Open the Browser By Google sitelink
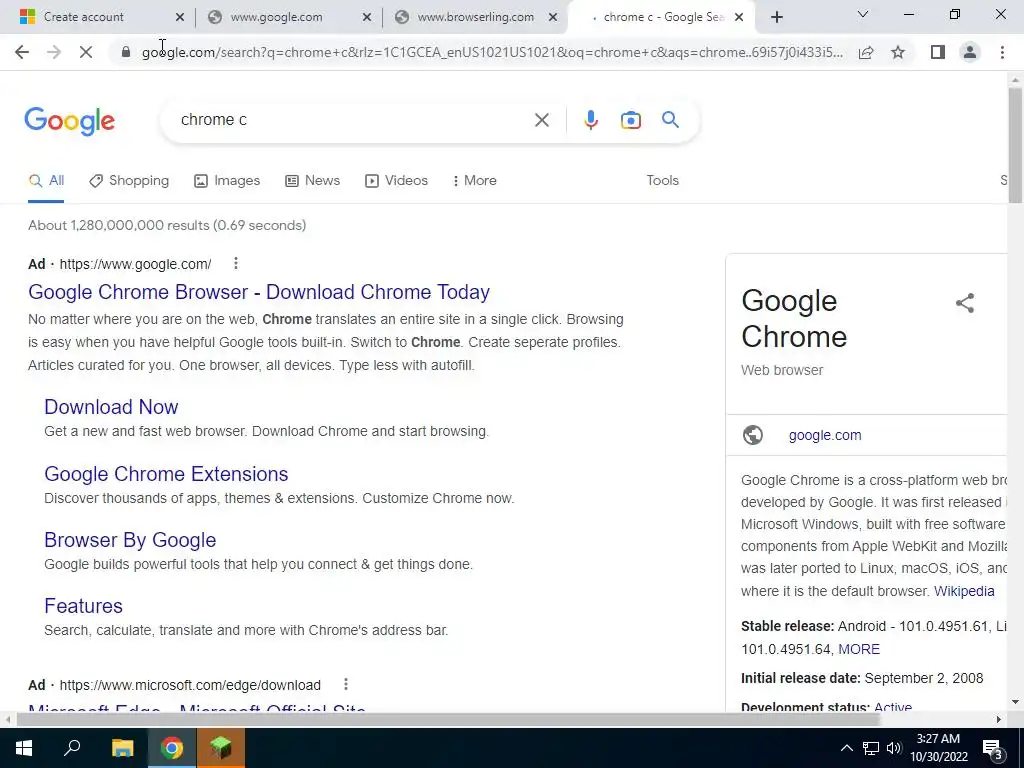The image size is (1024, 768). click(x=130, y=540)
